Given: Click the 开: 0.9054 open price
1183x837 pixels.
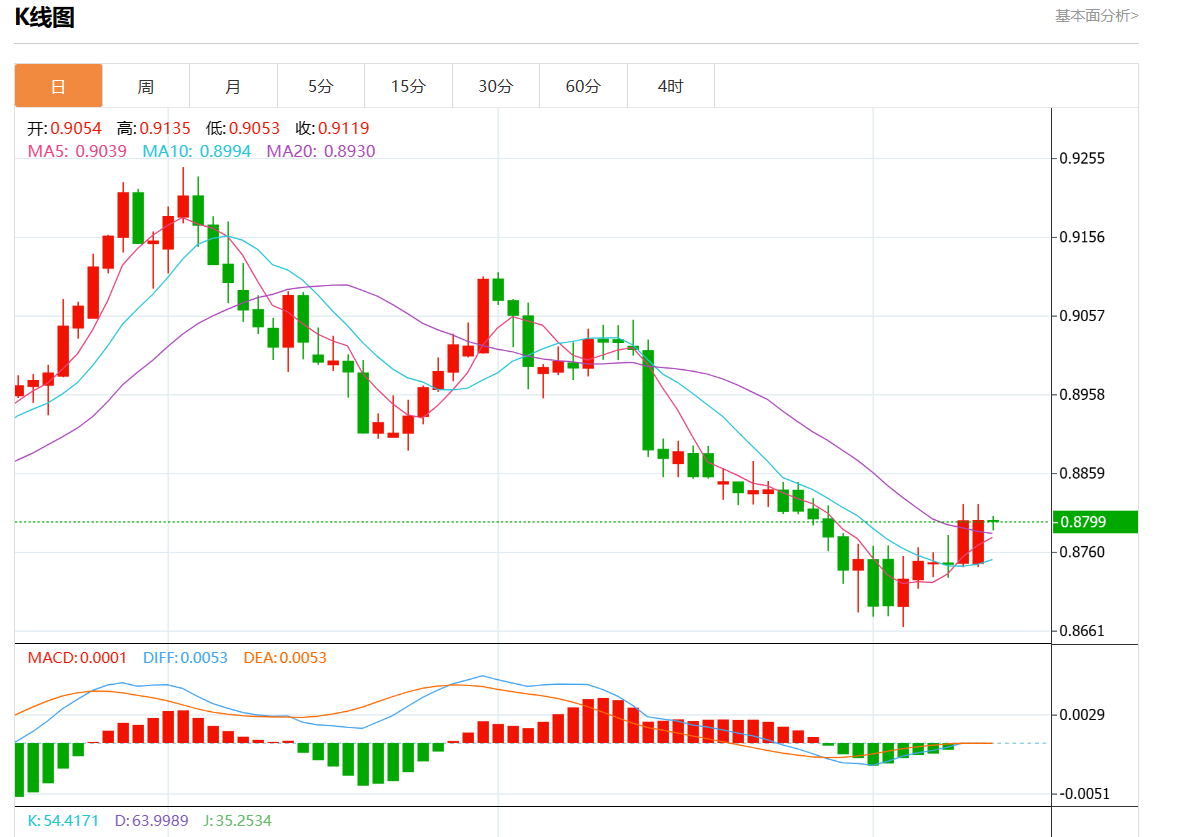Looking at the screenshot, I should point(64,128).
